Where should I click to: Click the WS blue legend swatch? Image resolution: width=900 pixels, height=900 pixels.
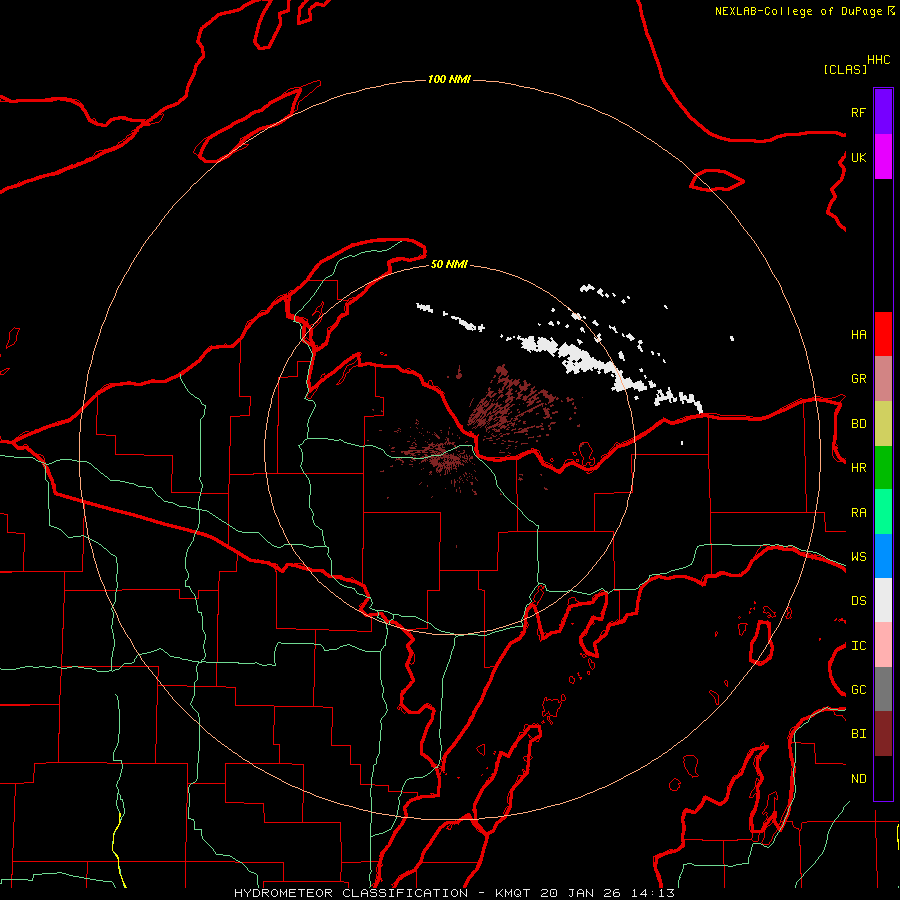coord(883,556)
